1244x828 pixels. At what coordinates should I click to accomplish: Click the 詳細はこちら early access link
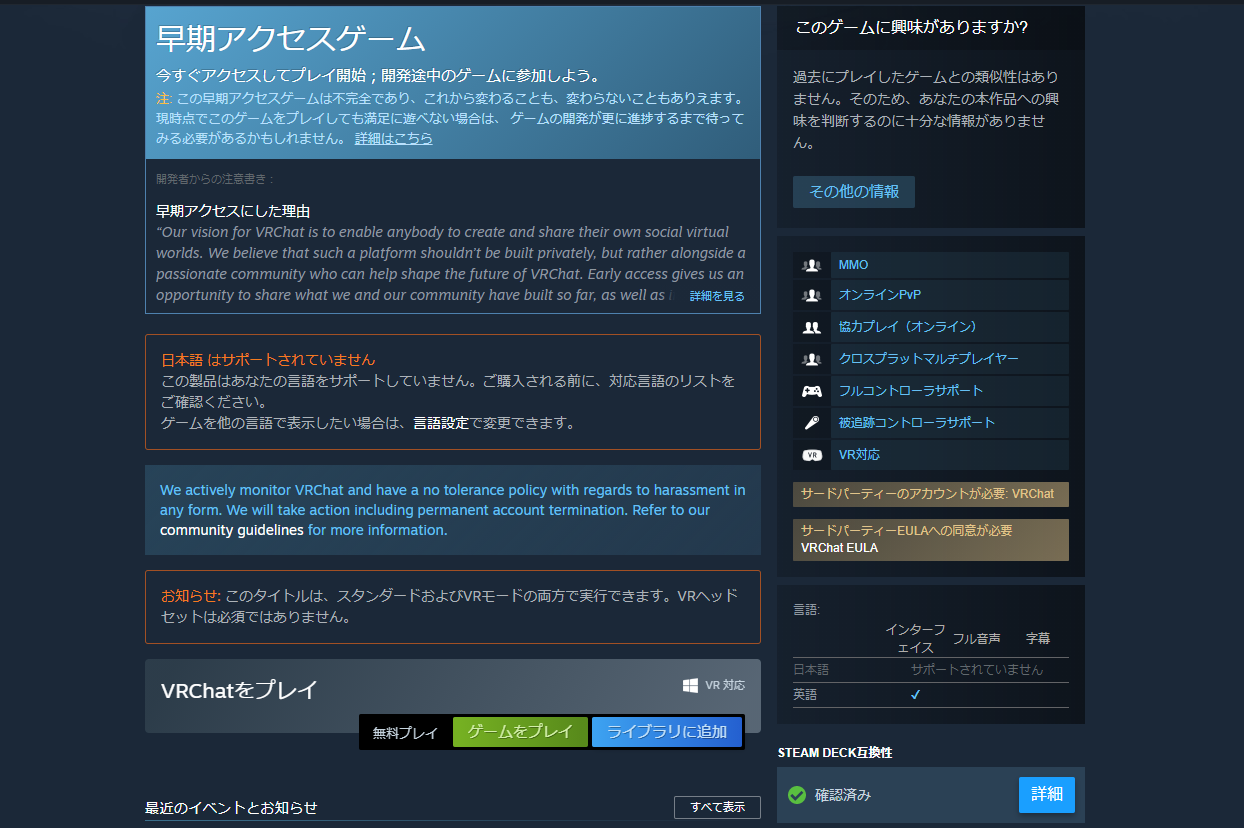click(393, 138)
